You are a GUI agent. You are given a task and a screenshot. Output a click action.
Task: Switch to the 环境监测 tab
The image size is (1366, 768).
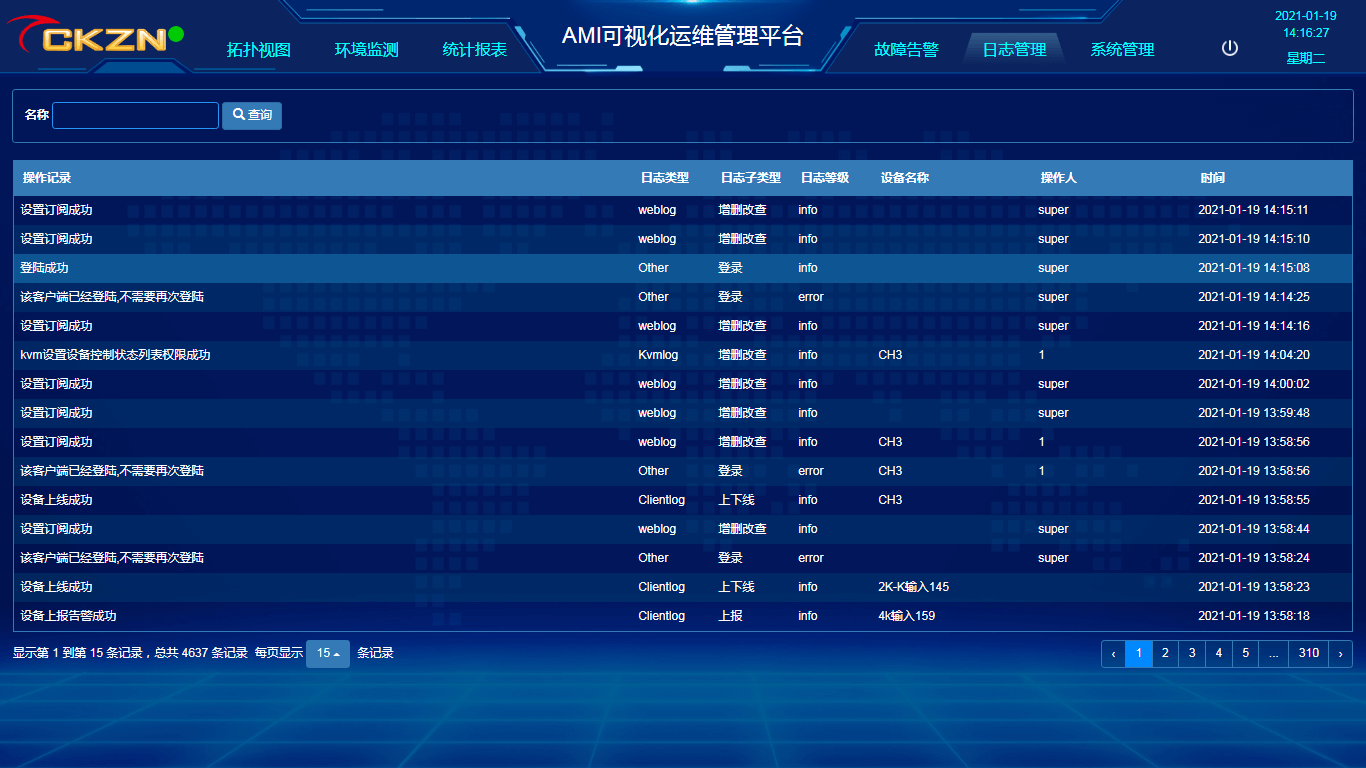click(x=366, y=49)
